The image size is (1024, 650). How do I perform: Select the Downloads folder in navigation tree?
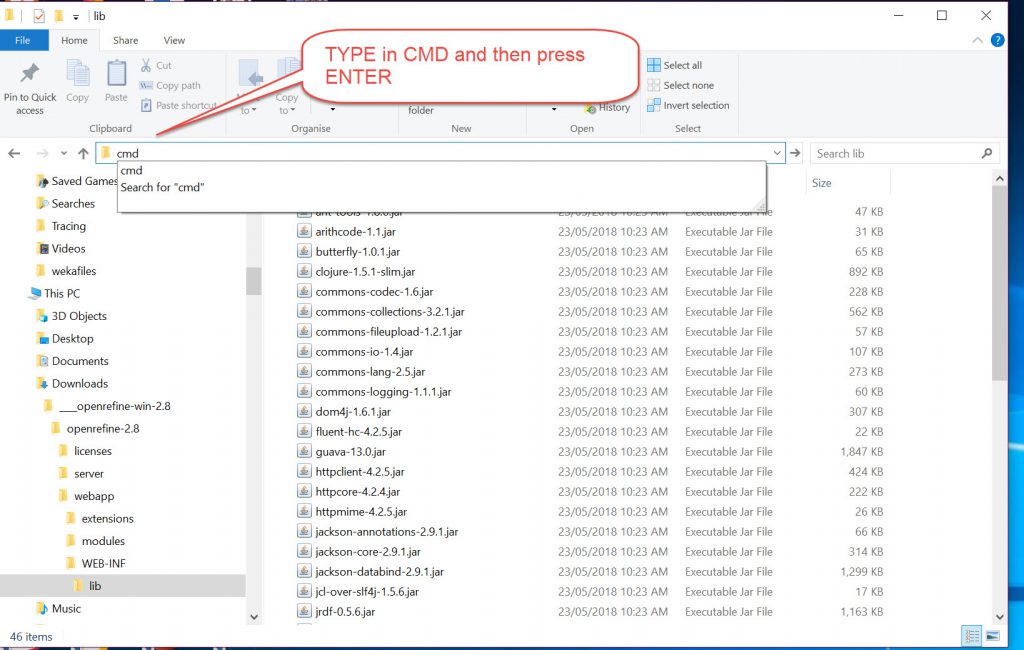tap(80, 384)
